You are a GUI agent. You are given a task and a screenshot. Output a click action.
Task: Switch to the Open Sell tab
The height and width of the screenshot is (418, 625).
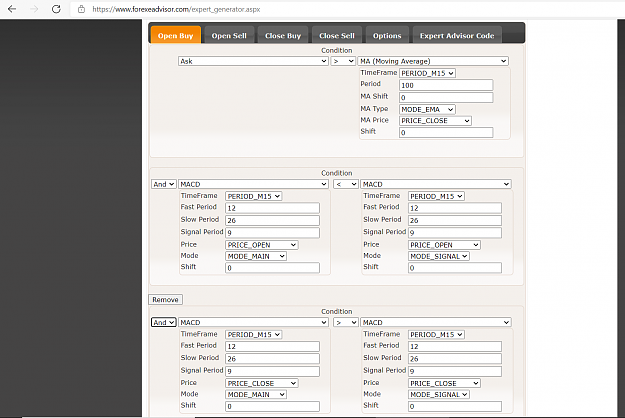tap(229, 35)
